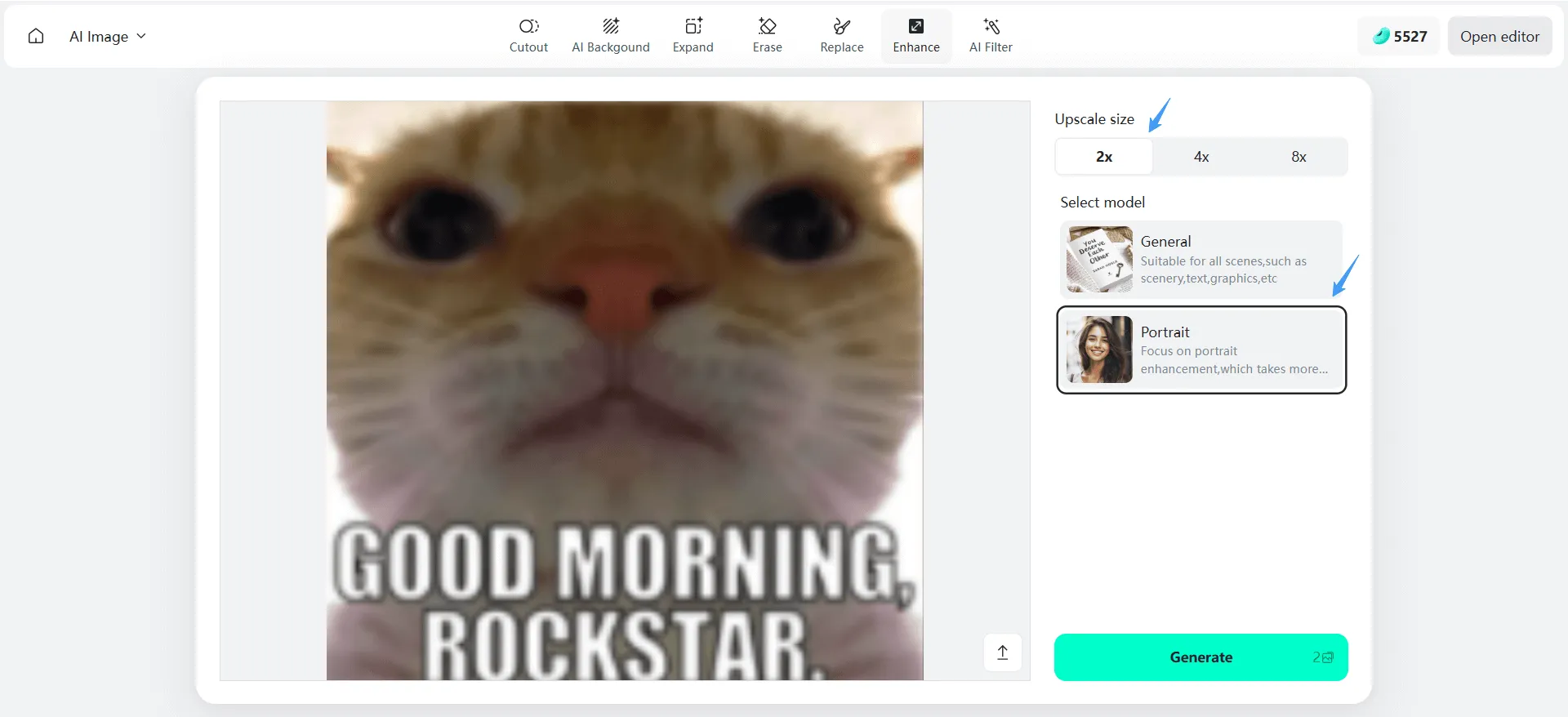Viewport: 1568px width, 717px height.
Task: Set upscale size to 2x
Action: 1103,157
